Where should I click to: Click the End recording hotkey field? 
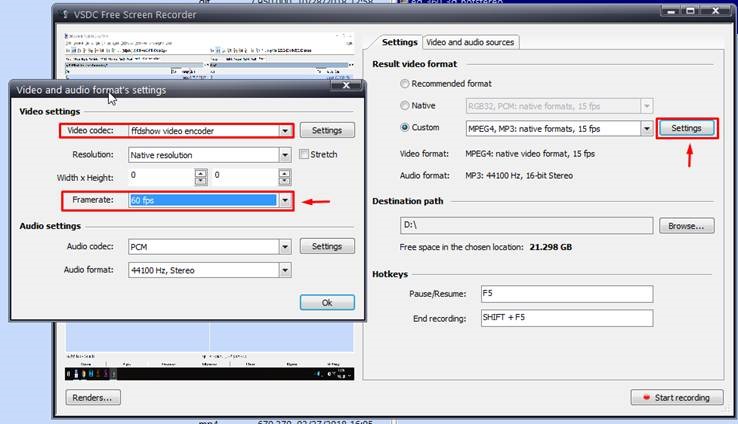567,318
